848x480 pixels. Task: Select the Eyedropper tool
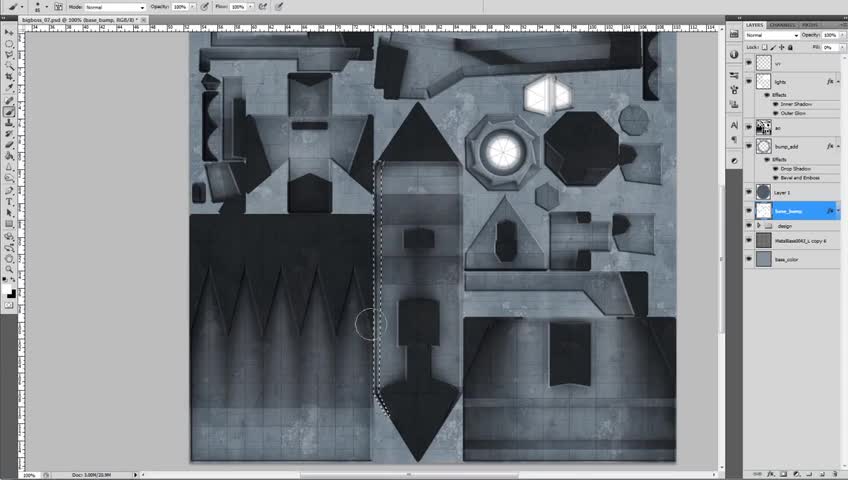pyautogui.click(x=9, y=88)
